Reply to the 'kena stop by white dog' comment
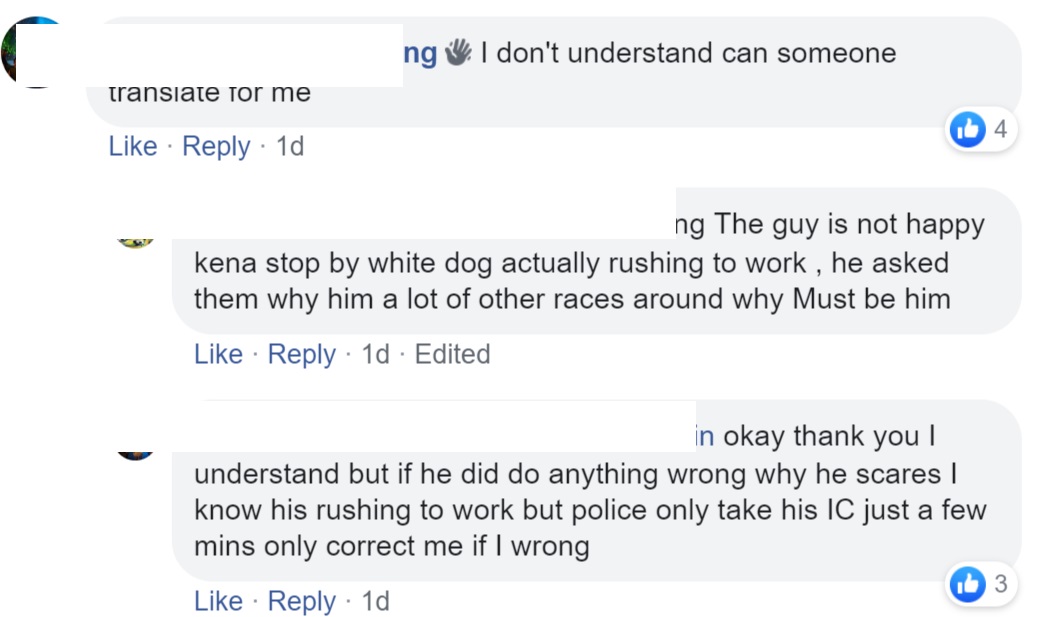 (x=302, y=354)
